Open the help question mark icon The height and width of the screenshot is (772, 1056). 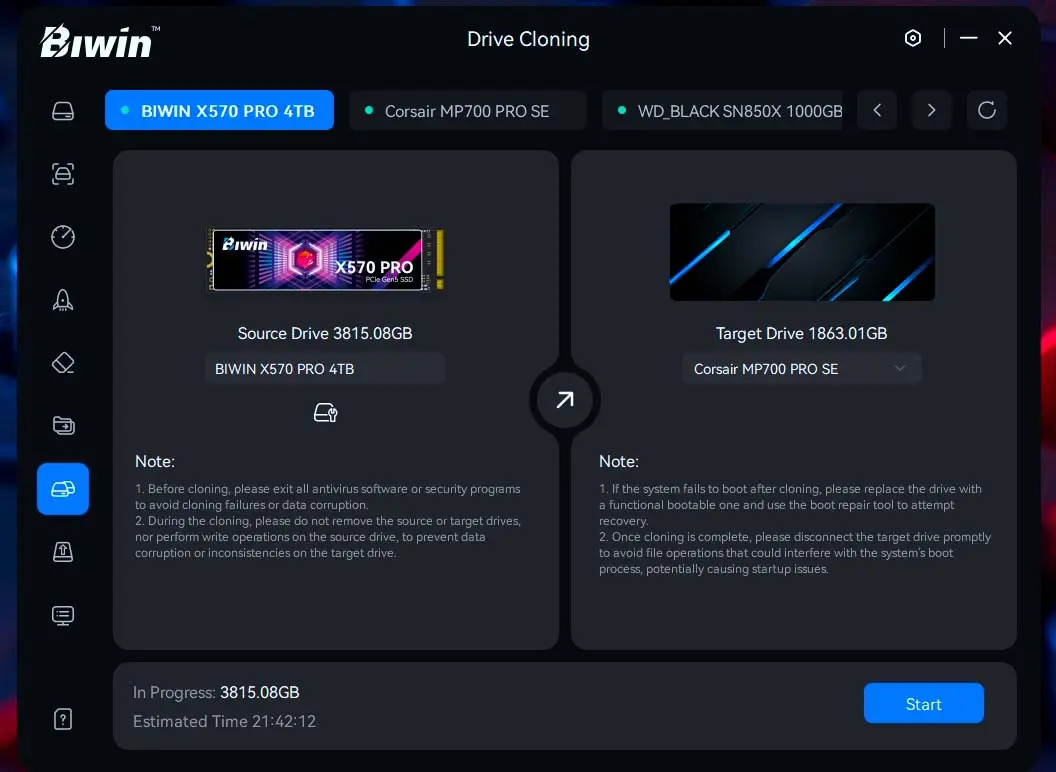tap(63, 719)
